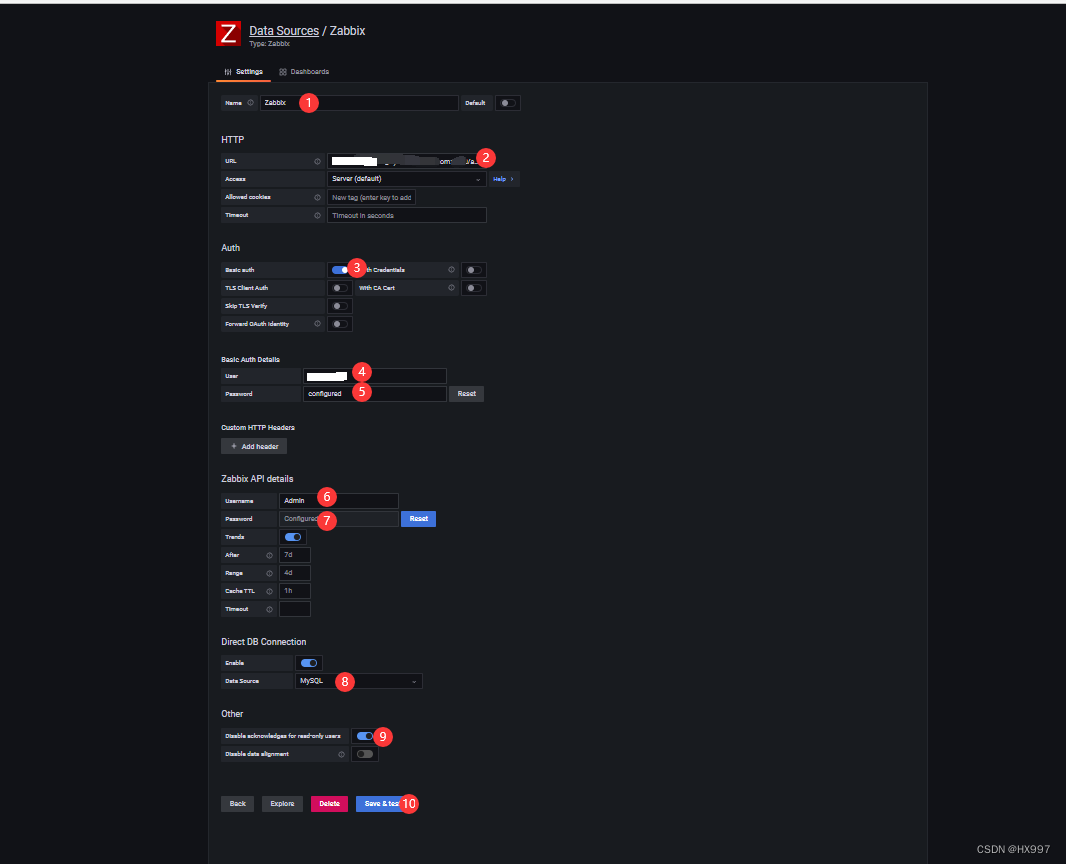
Task: Toggle Direct DB Connection Enable switch
Action: pos(309,663)
